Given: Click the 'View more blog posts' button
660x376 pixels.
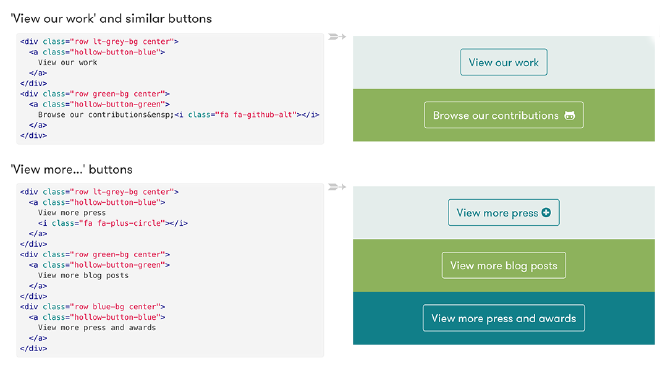Looking at the screenshot, I should (503, 266).
